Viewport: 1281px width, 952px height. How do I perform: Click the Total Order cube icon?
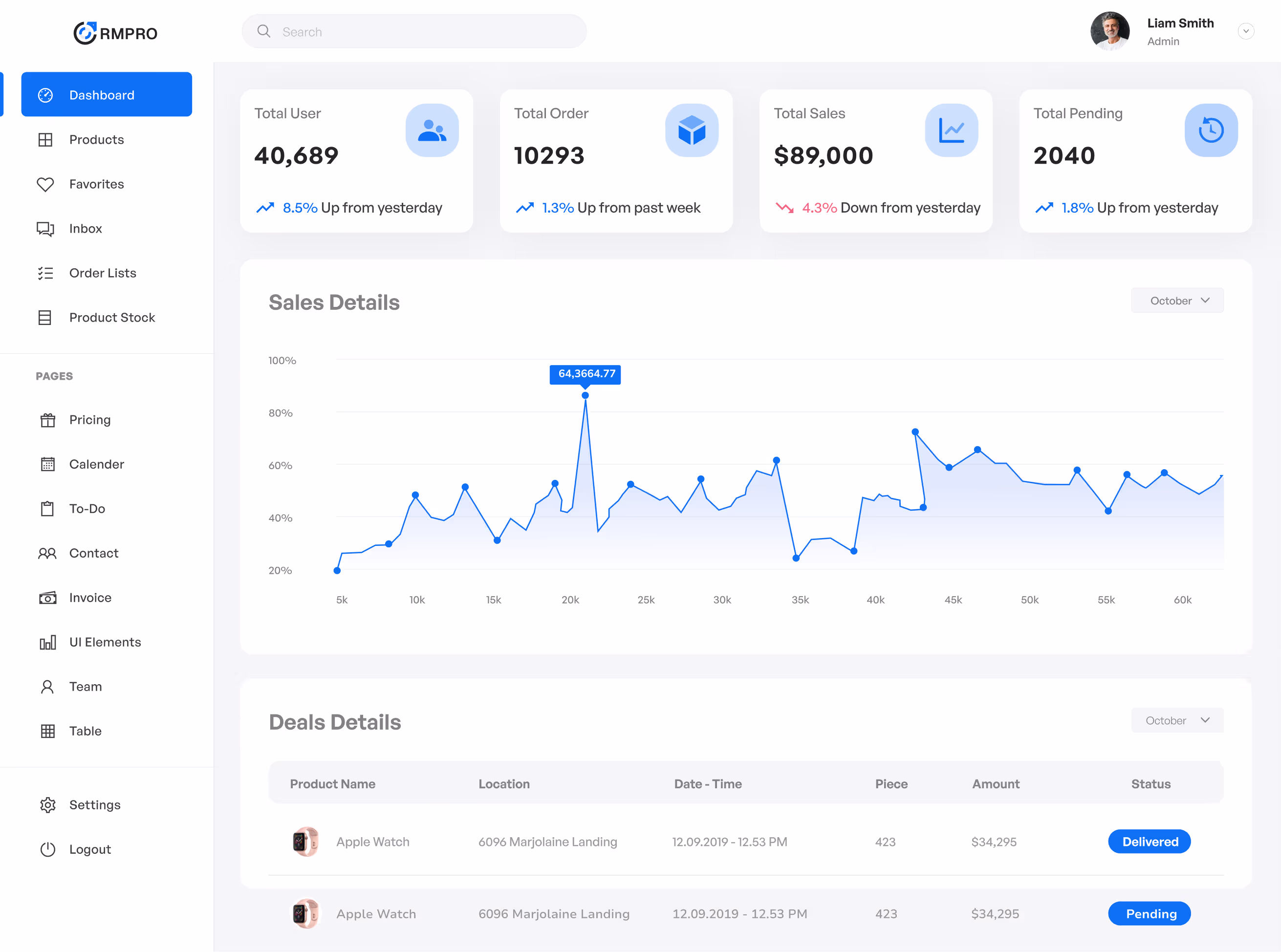(692, 130)
